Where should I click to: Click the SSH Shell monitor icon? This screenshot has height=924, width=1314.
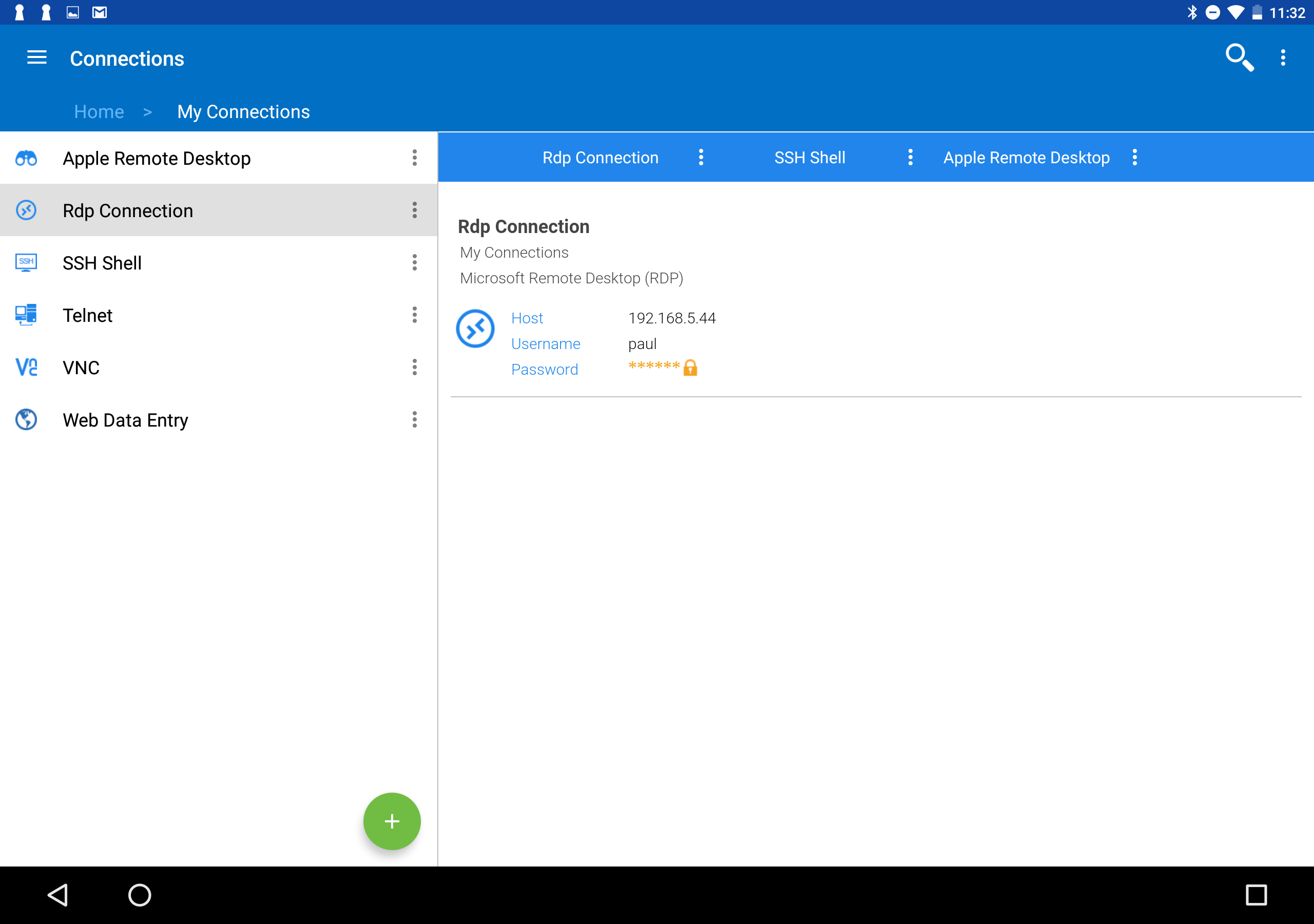click(26, 263)
